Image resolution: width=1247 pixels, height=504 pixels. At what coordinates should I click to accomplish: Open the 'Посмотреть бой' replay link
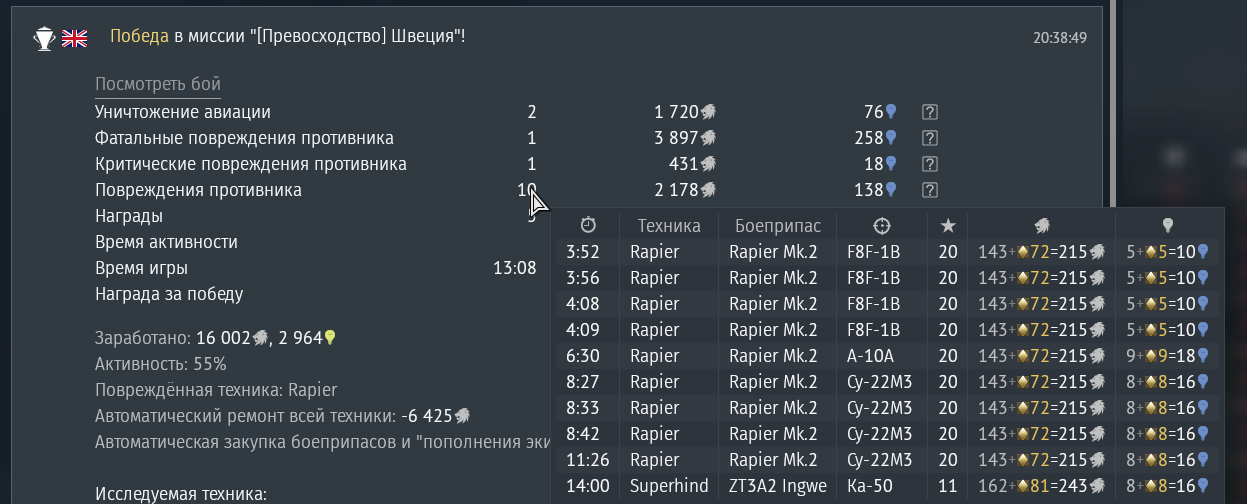tap(158, 85)
